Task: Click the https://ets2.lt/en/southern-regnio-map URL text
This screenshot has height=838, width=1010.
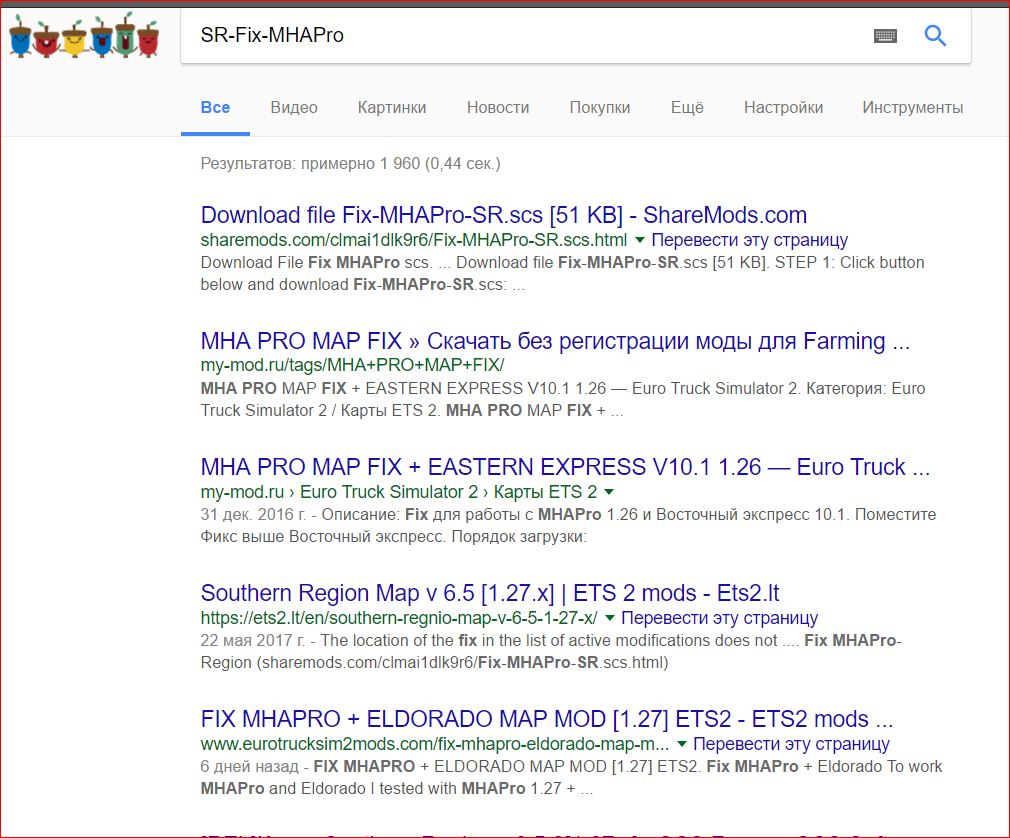Action: click(x=399, y=618)
